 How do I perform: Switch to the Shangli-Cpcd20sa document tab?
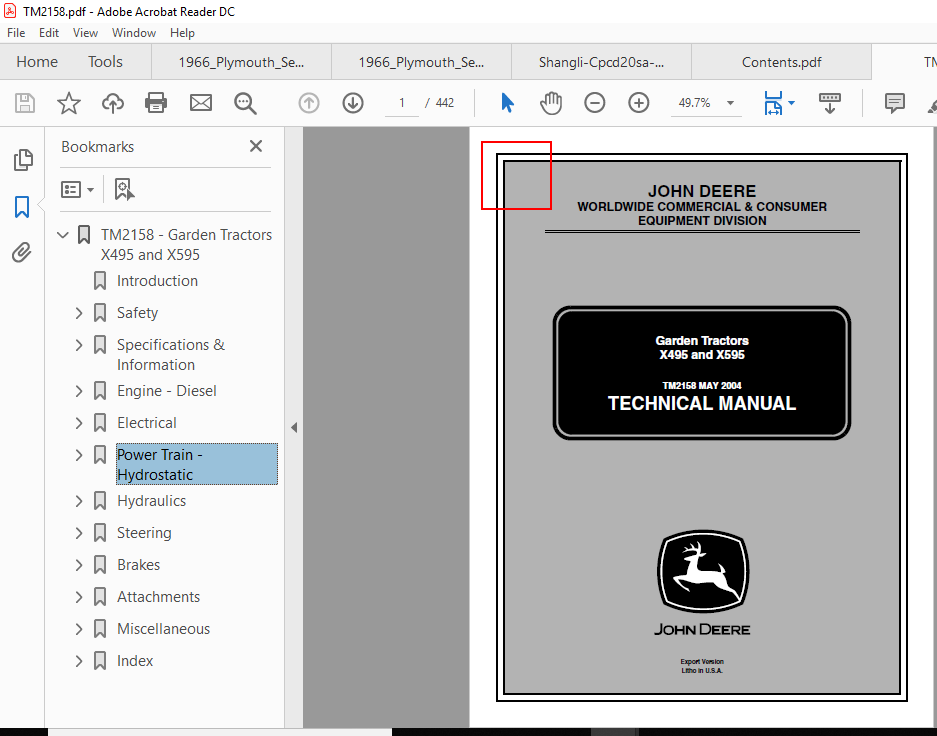pos(601,62)
